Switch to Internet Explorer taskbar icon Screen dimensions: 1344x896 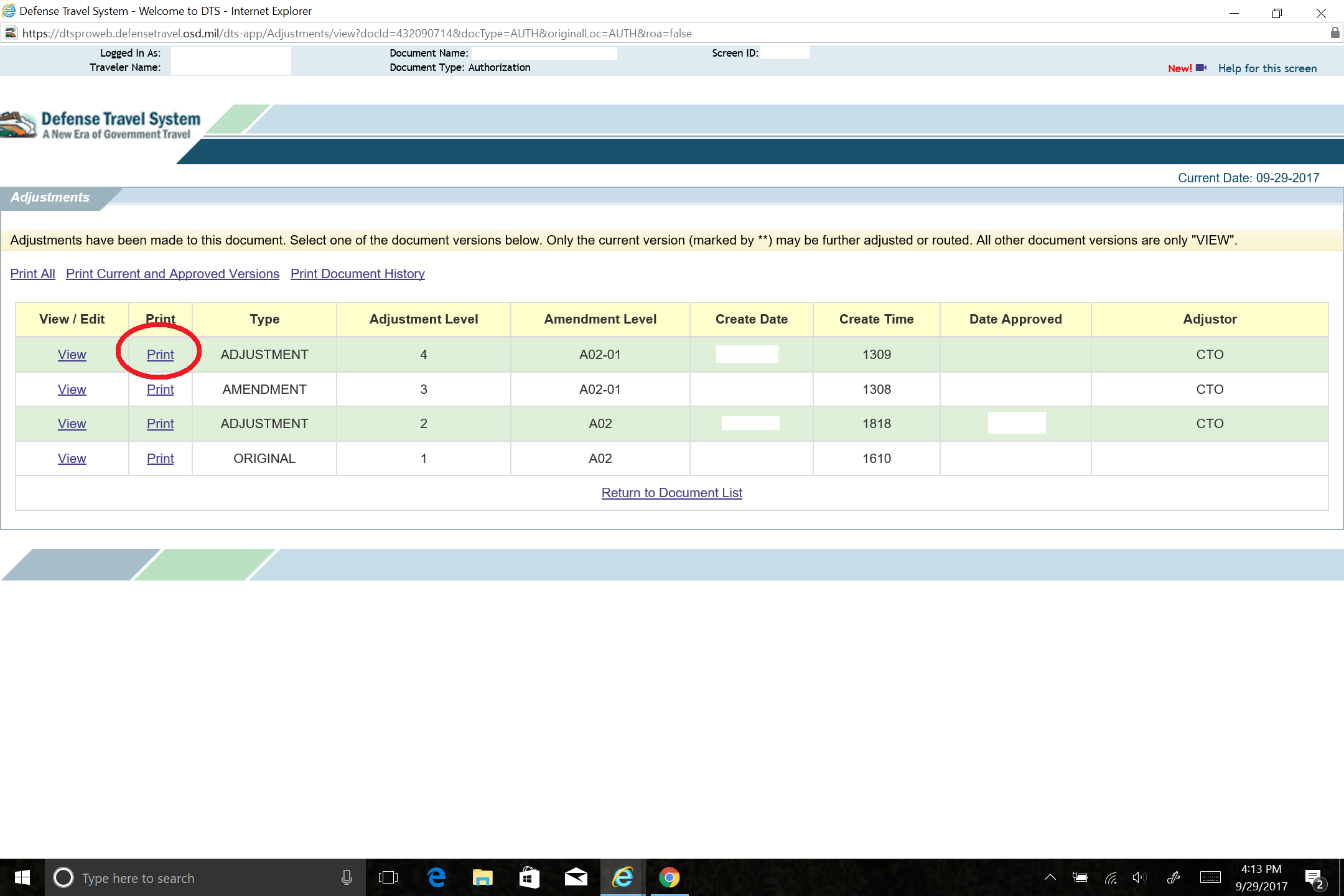pyautogui.click(x=622, y=877)
